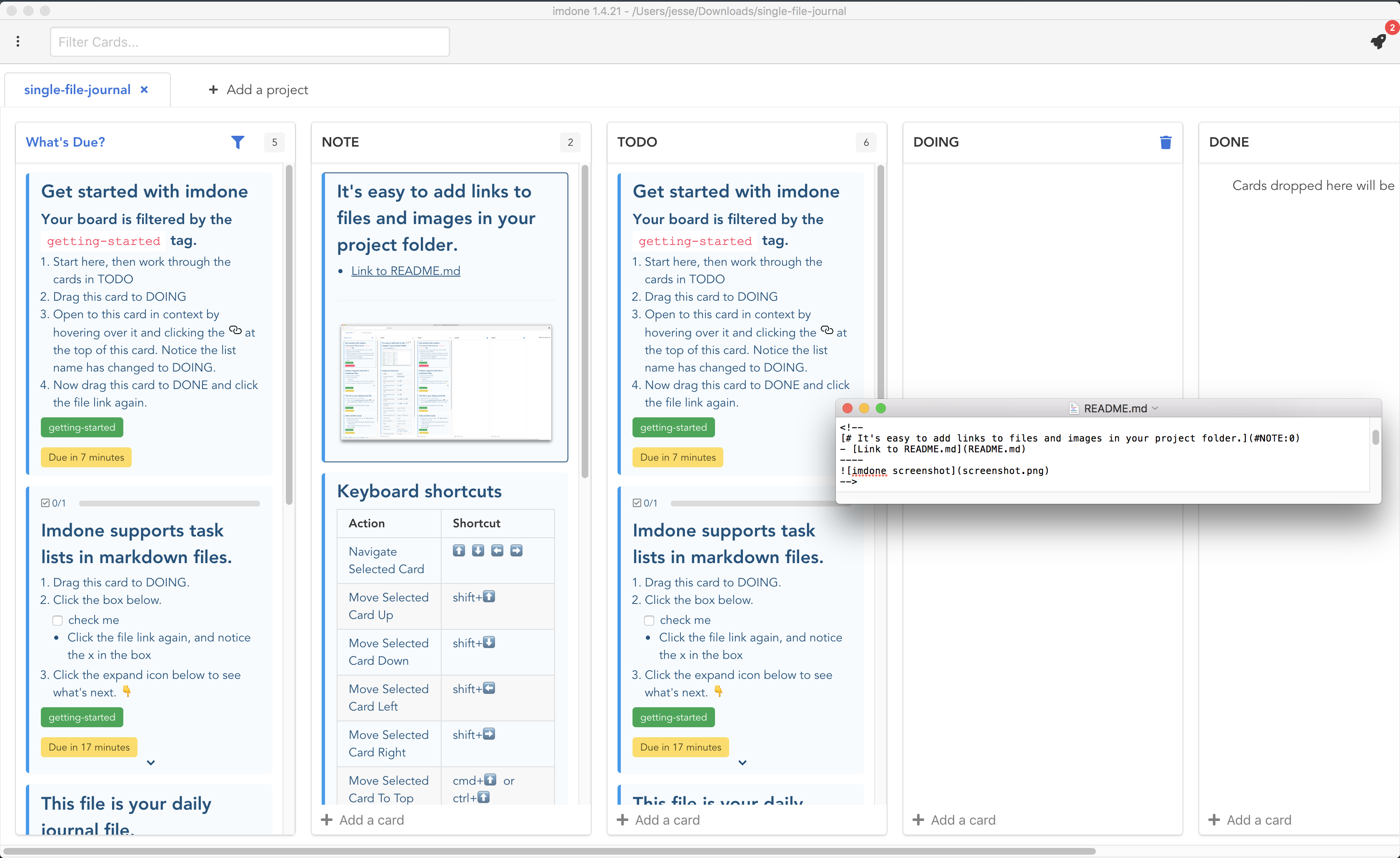Expand the Imdone supports task lists card

[151, 762]
